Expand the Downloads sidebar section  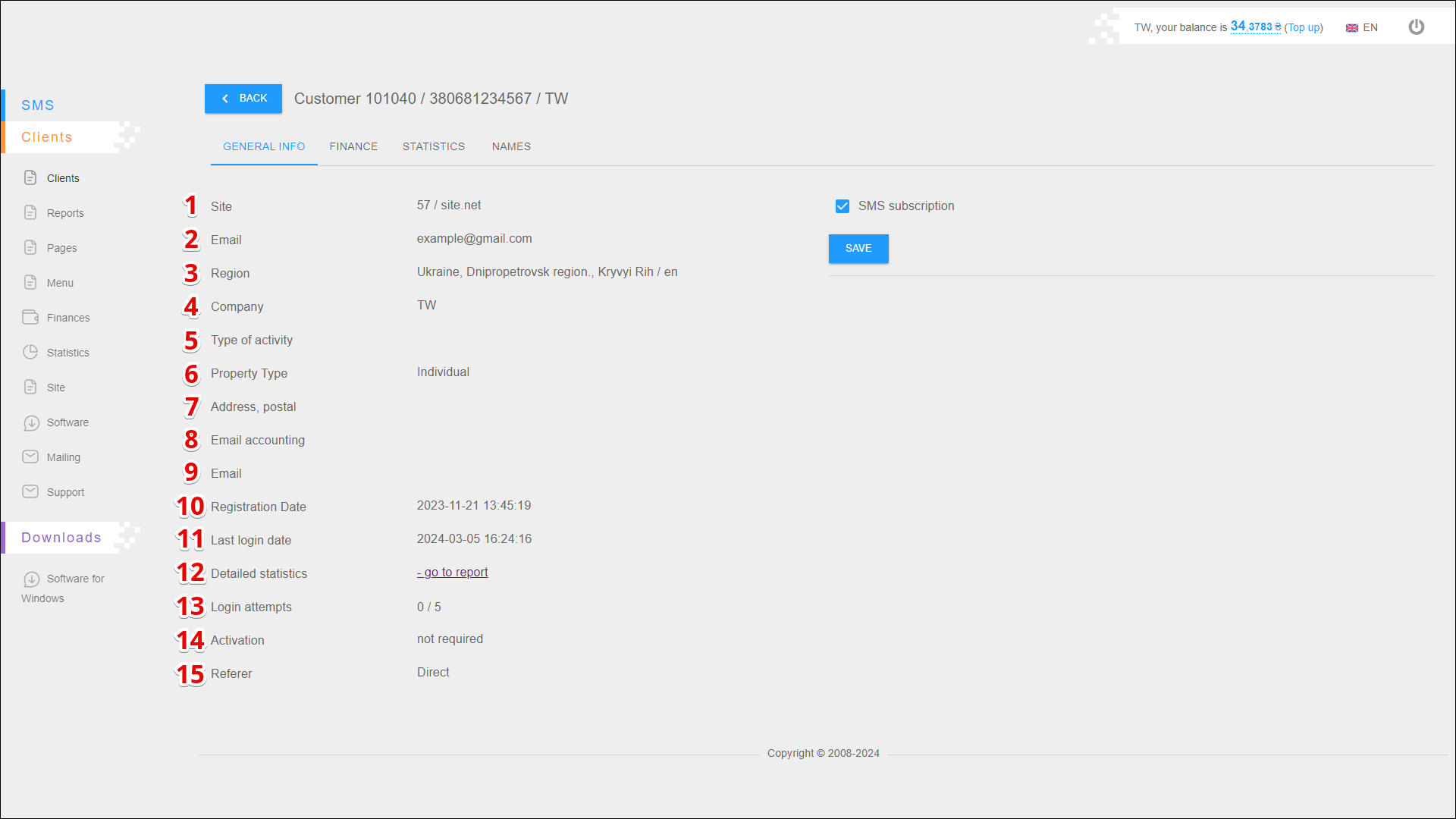[x=61, y=538]
